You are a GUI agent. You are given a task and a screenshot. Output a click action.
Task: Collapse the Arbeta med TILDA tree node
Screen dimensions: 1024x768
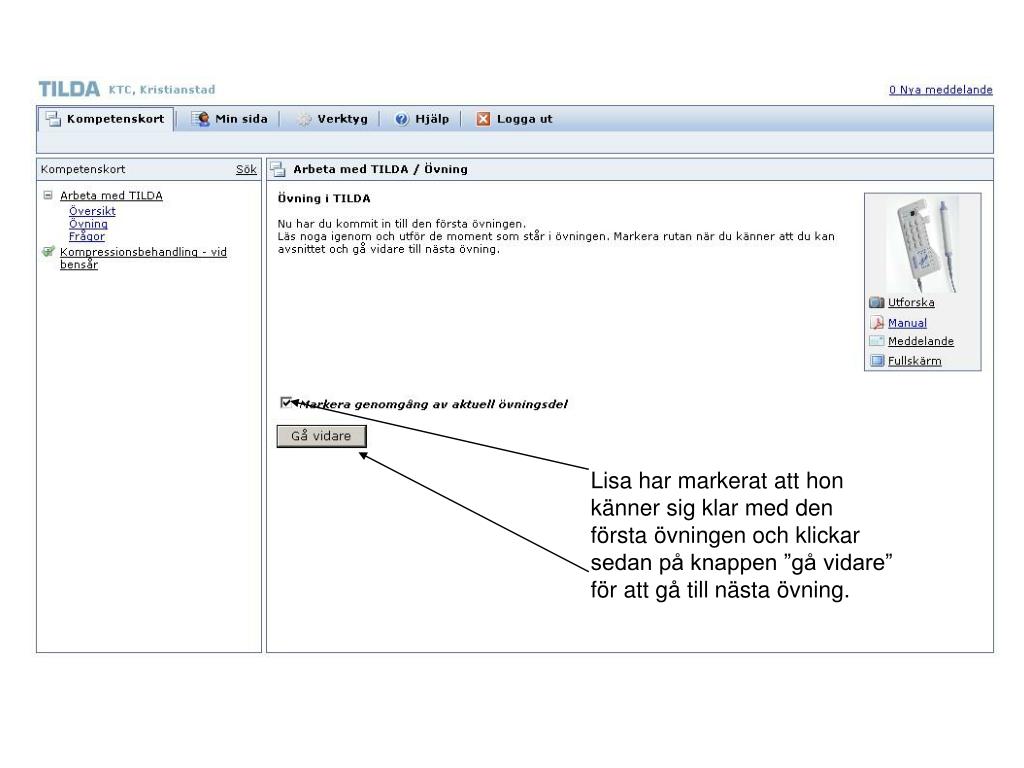click(x=48, y=195)
